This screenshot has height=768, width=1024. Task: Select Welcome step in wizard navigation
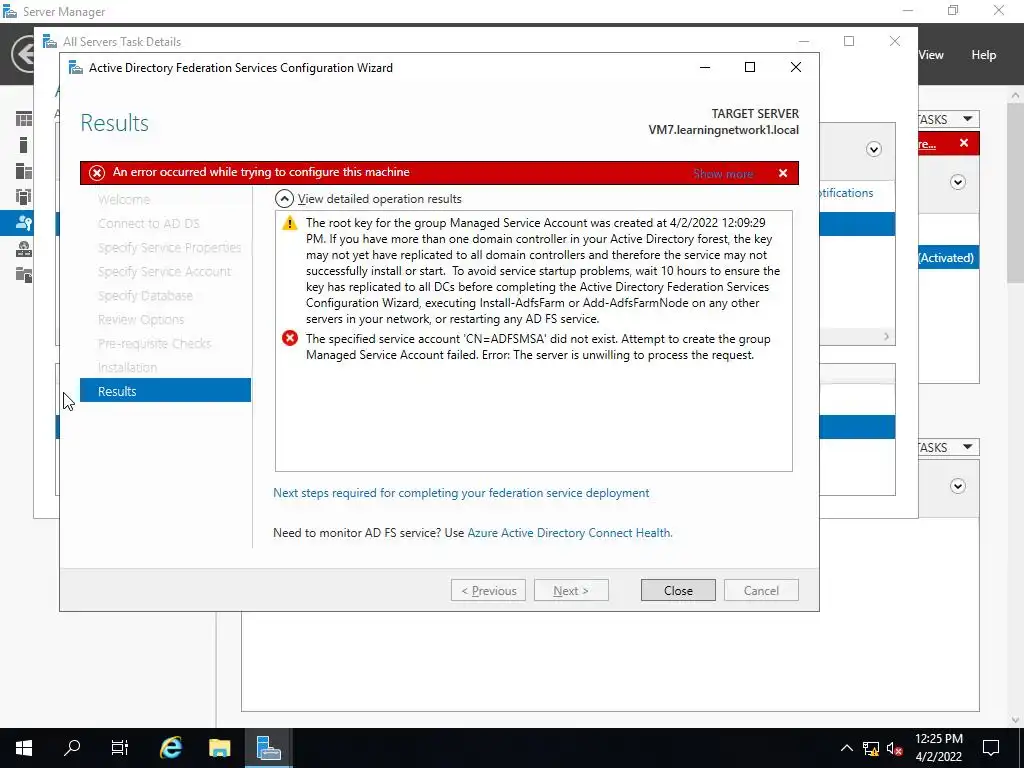coord(124,200)
